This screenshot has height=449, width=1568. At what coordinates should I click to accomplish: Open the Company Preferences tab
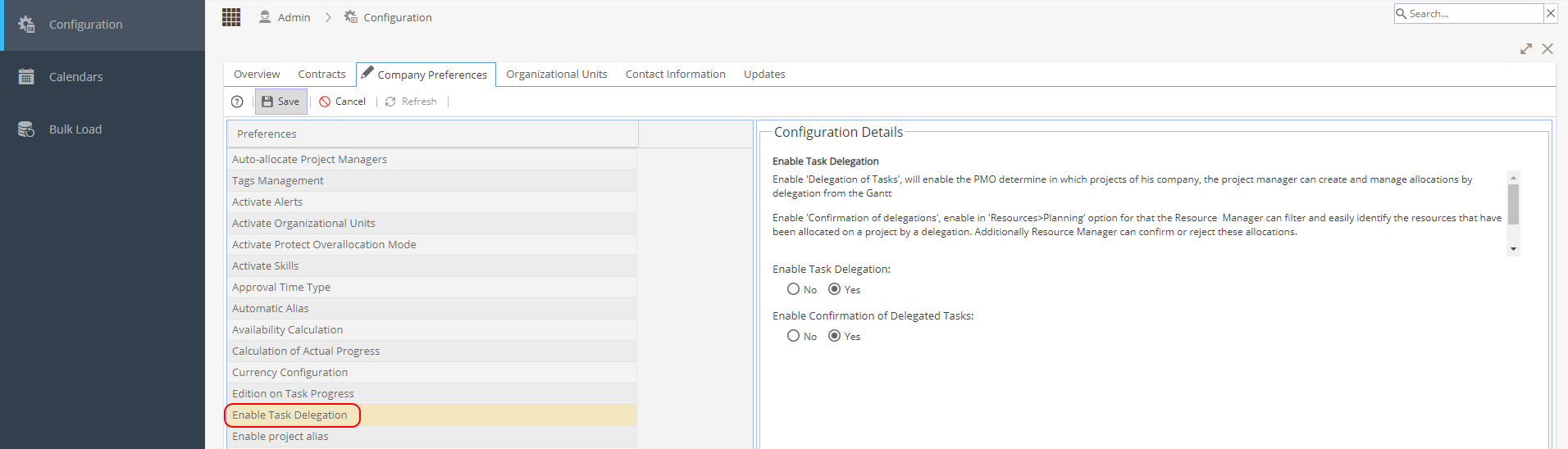426,74
